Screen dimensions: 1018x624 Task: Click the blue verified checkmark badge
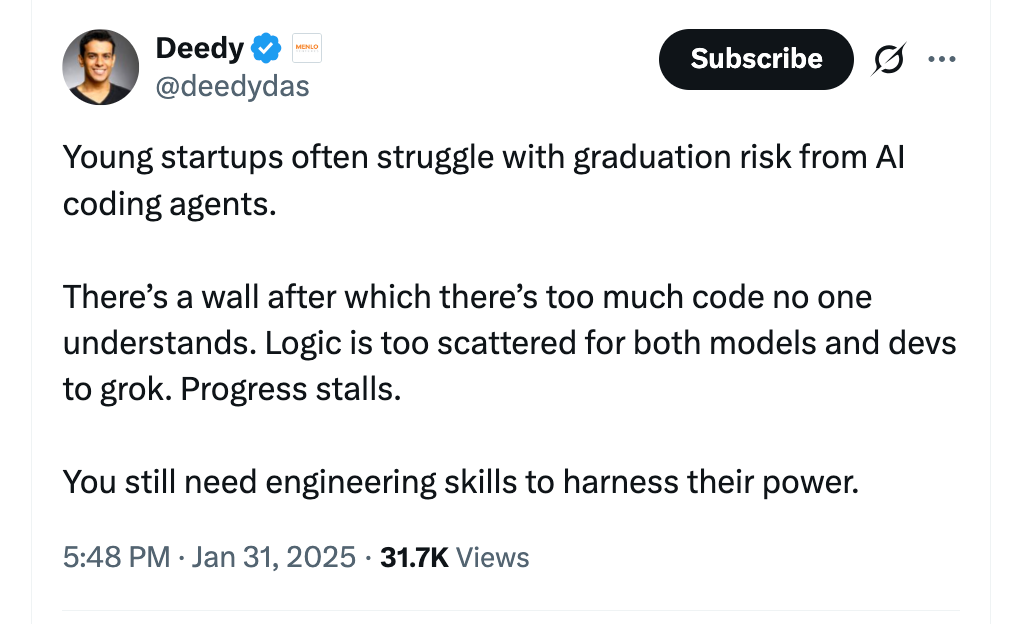[265, 47]
